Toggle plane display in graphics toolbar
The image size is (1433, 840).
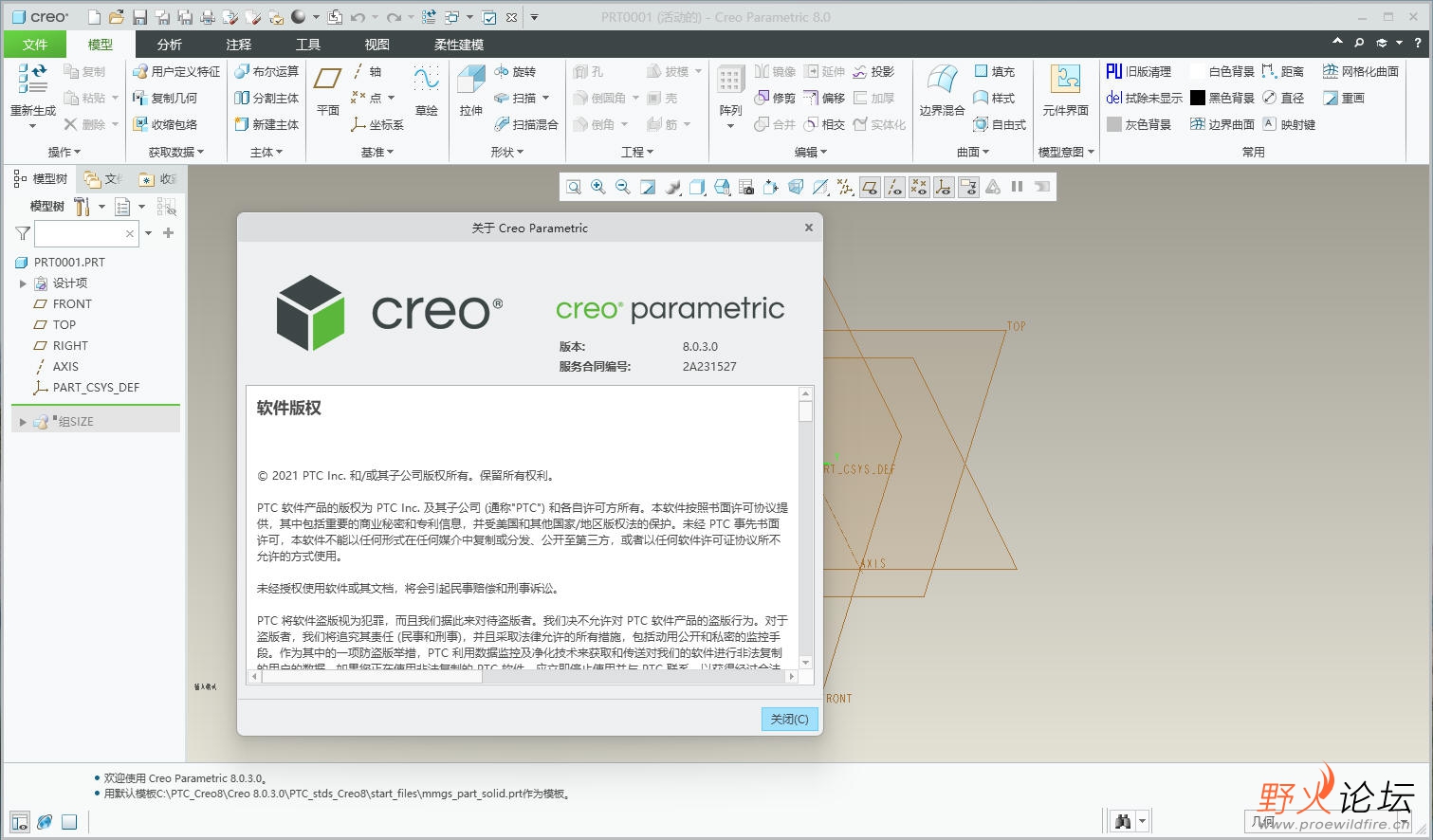pos(870,187)
